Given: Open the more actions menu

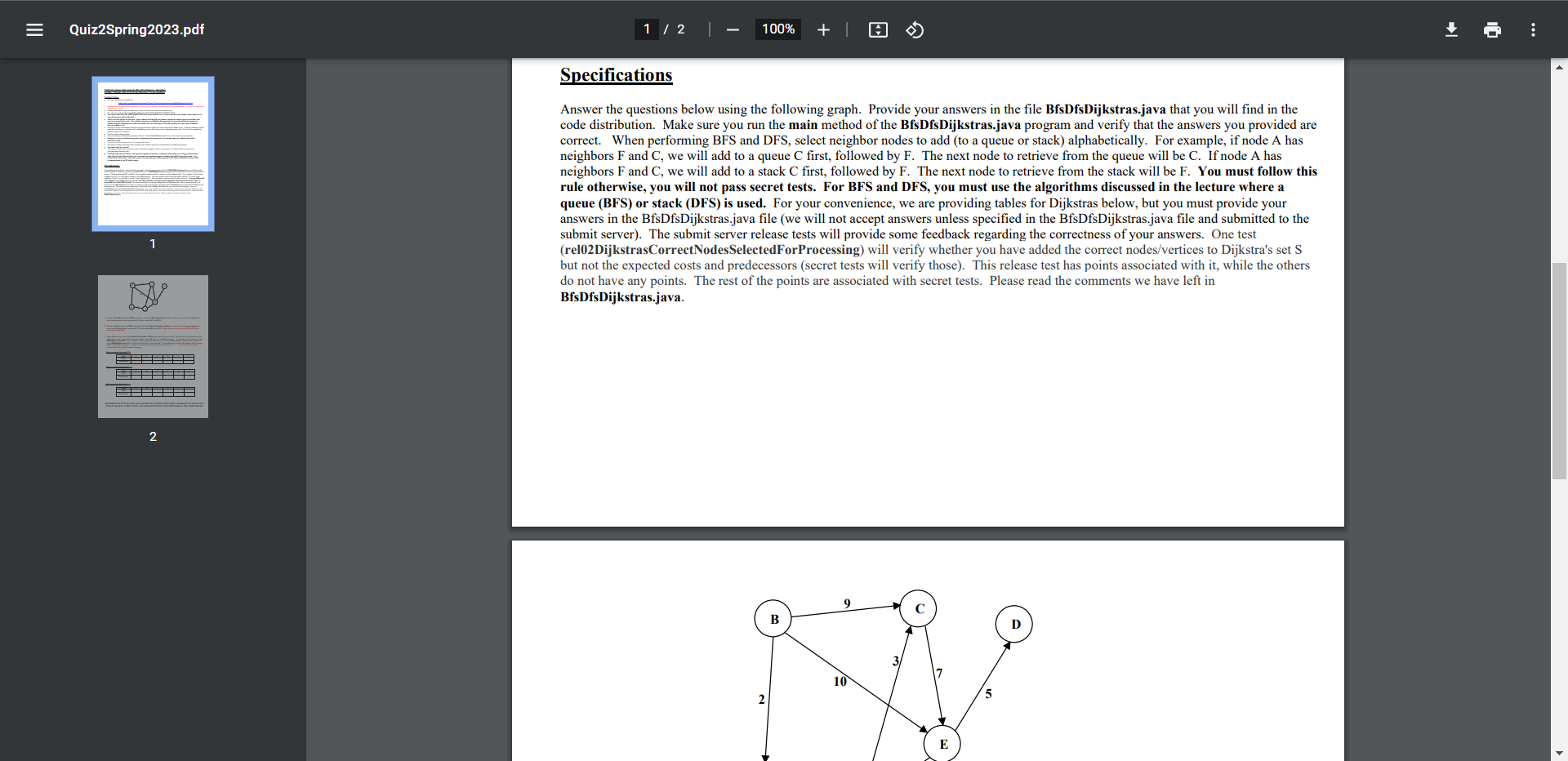Looking at the screenshot, I should click(x=1533, y=29).
